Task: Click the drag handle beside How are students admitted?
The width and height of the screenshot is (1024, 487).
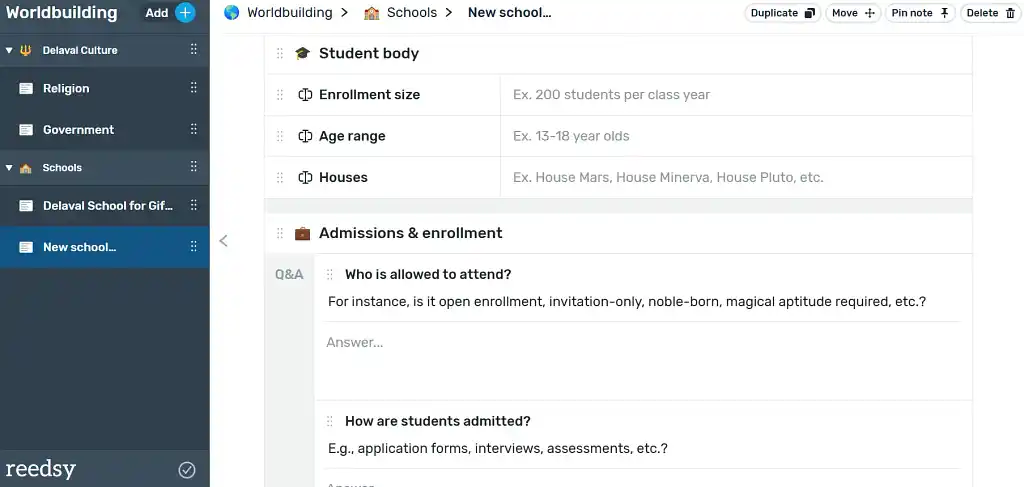Action: click(330, 421)
